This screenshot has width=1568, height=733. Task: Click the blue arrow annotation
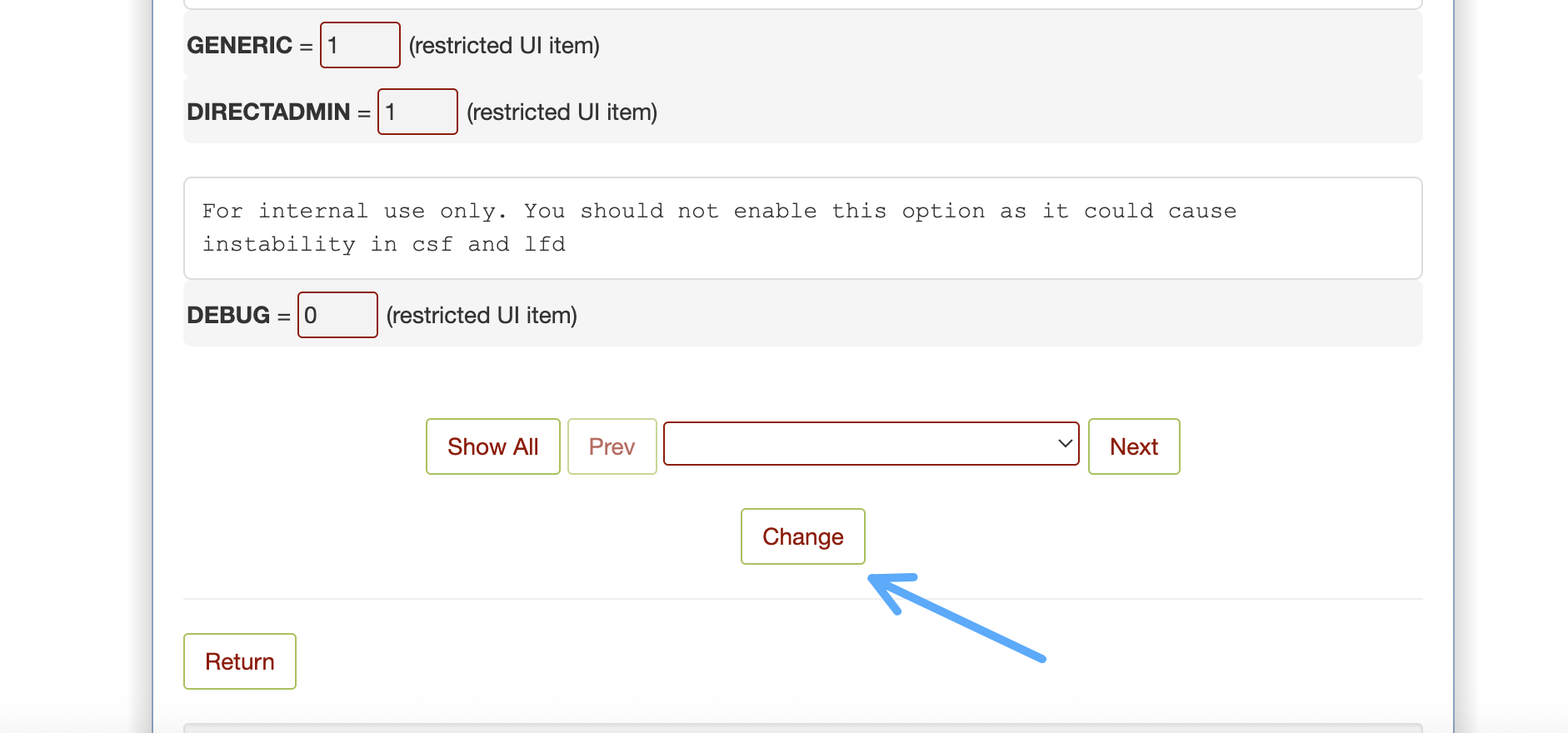(956, 617)
